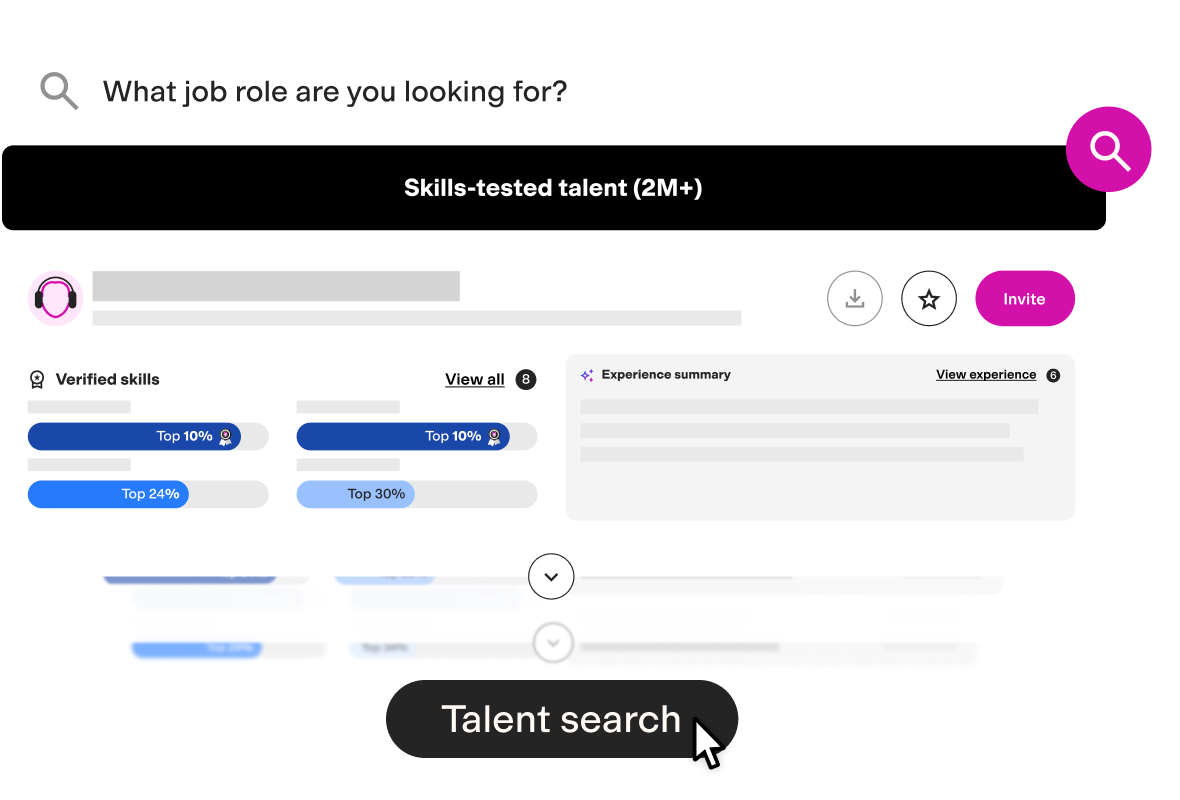Click the Top 24% skill bar
This screenshot has width=1180, height=800.
[x=148, y=494]
